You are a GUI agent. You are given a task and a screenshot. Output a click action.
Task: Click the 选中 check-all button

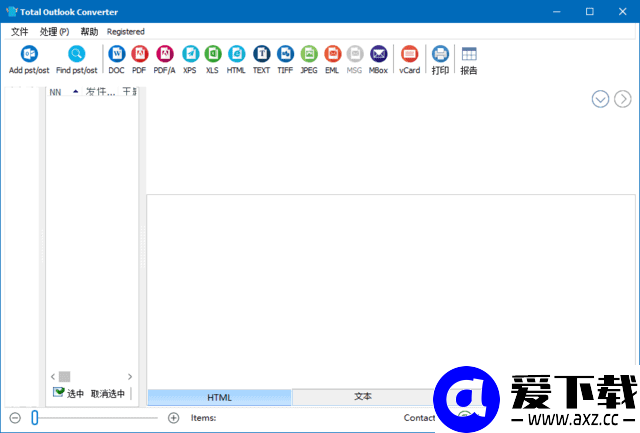(x=68, y=393)
